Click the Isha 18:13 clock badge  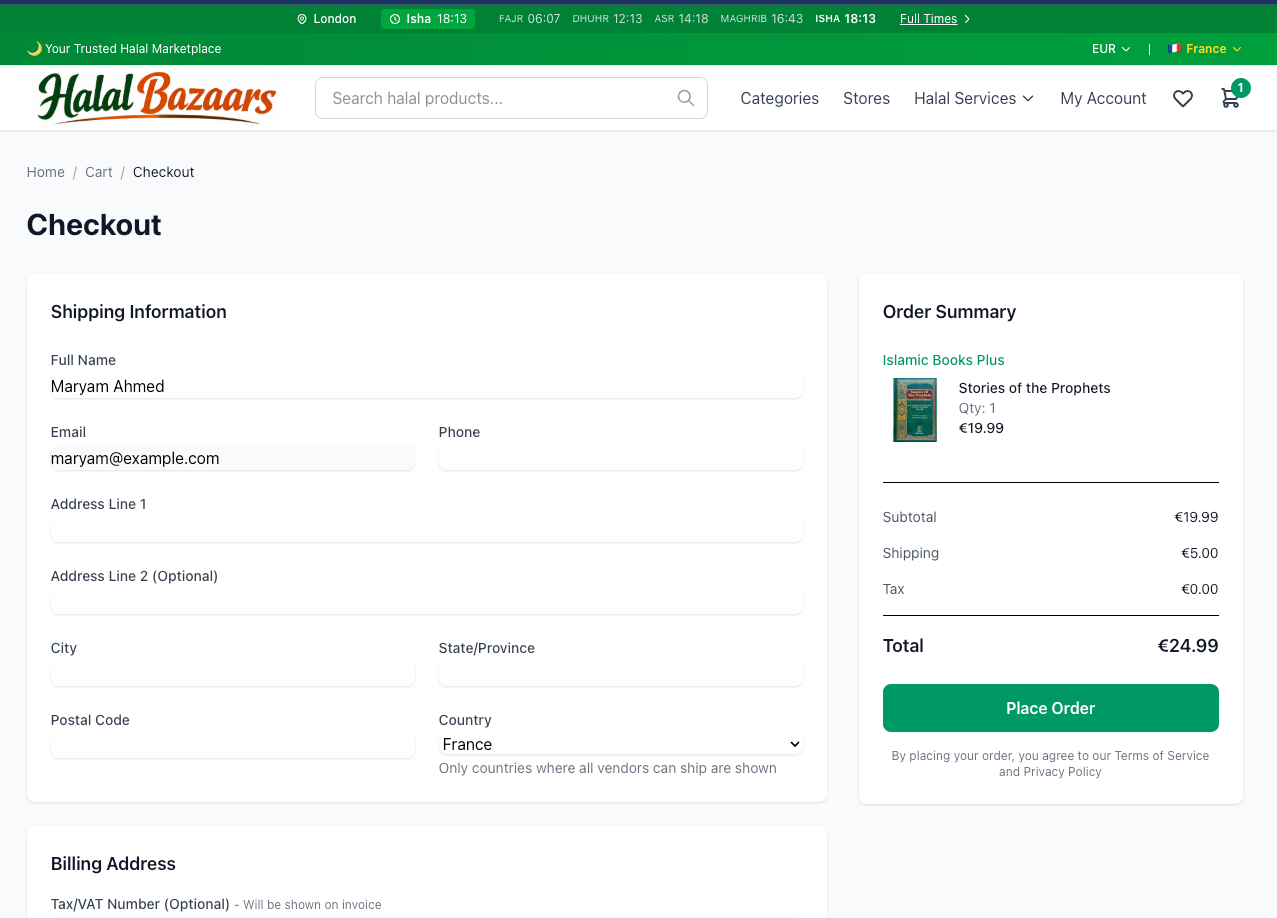(x=428, y=19)
